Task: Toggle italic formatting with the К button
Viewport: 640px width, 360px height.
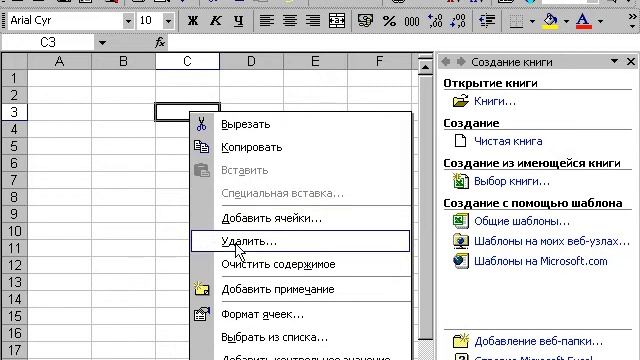Action: coord(216,20)
